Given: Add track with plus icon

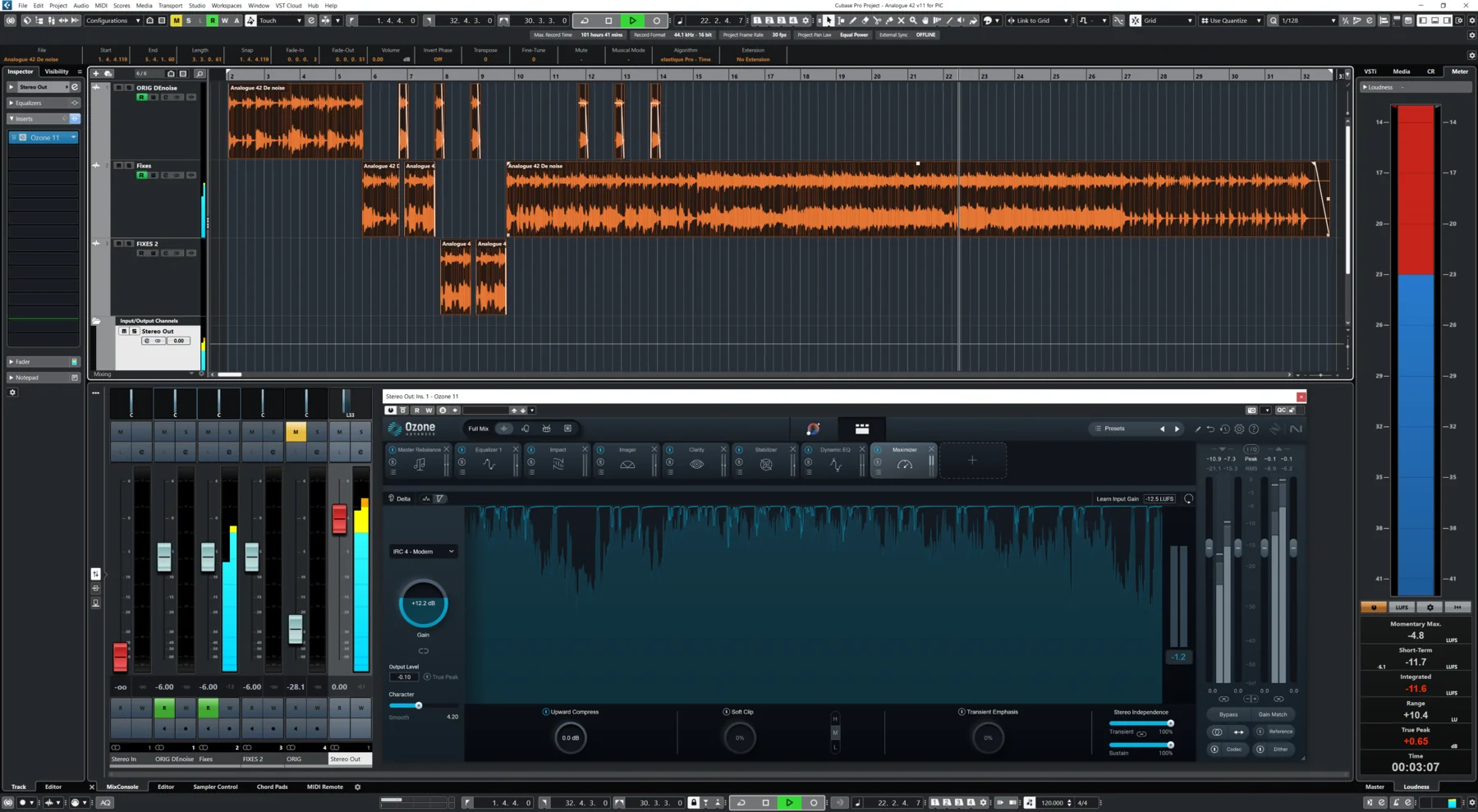Looking at the screenshot, I should click(x=95, y=73).
